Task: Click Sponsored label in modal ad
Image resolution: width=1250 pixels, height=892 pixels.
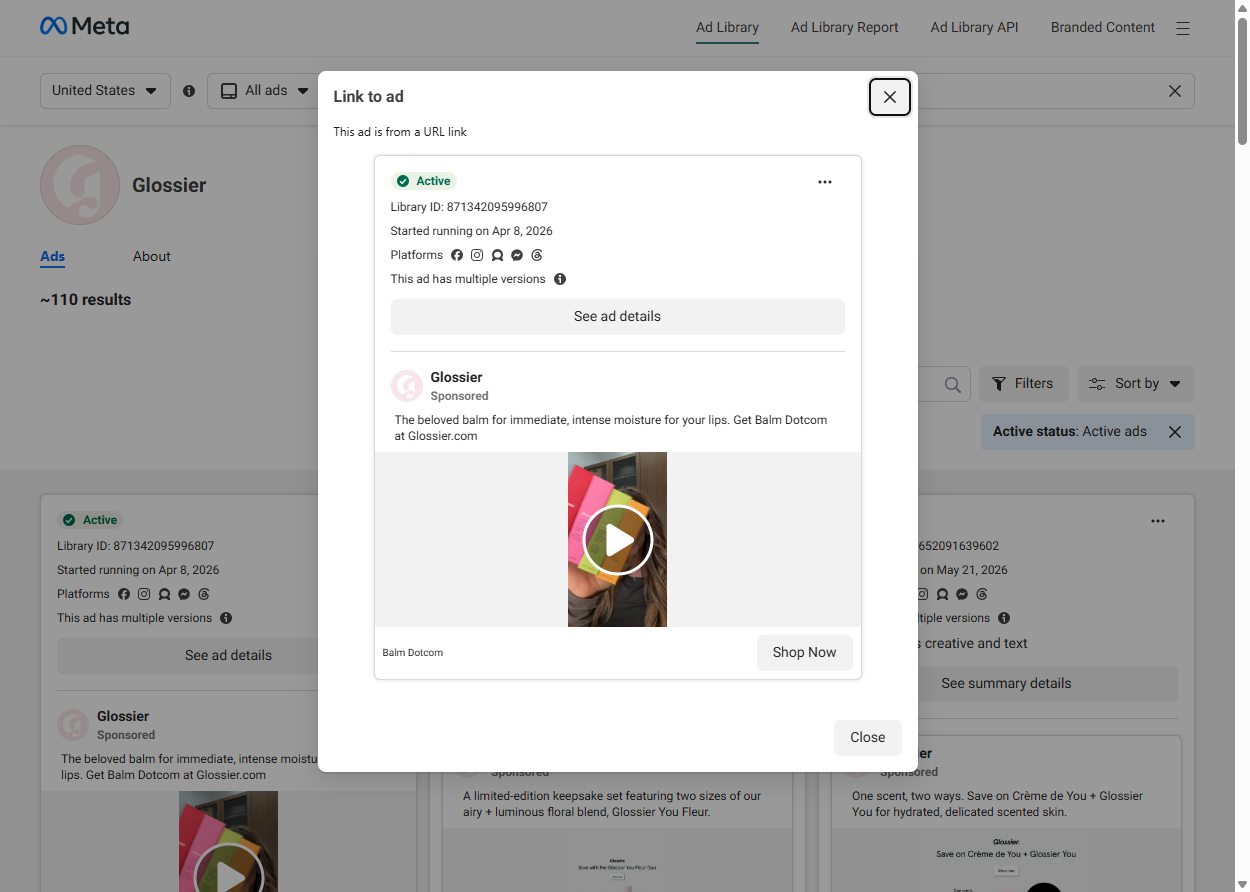Action: [x=460, y=396]
